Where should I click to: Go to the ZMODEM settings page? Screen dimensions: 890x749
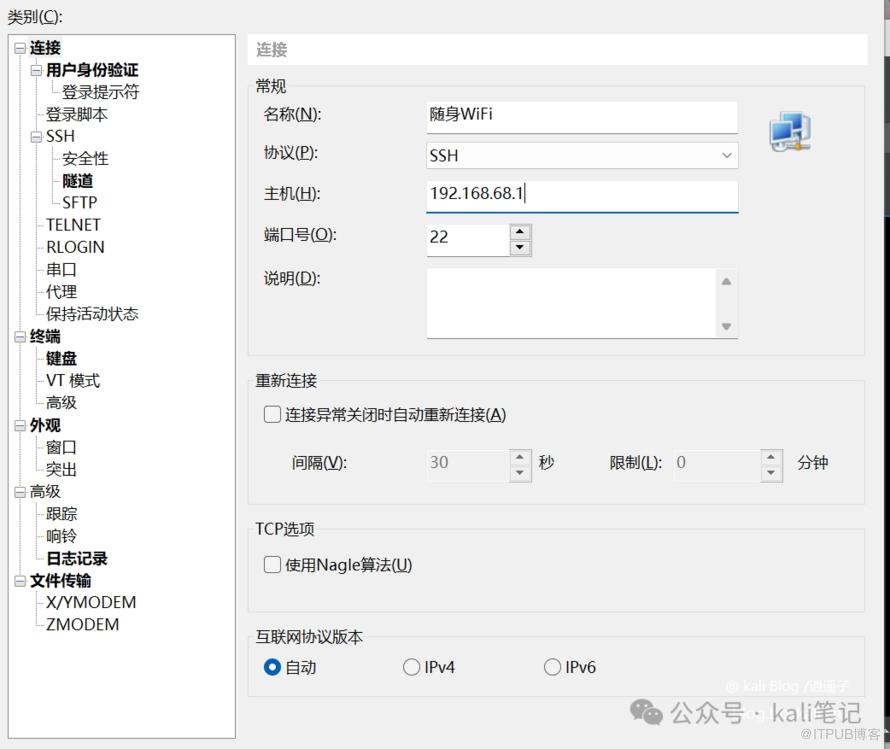click(x=82, y=625)
